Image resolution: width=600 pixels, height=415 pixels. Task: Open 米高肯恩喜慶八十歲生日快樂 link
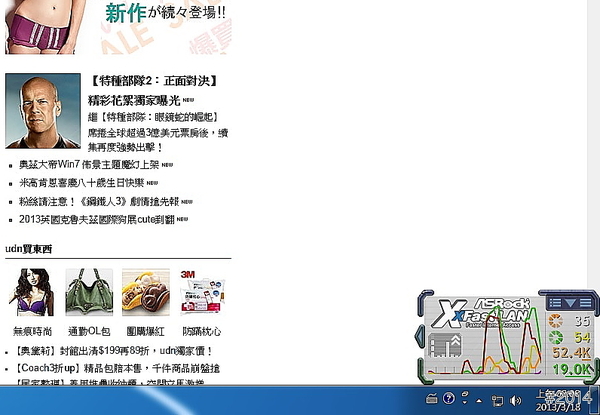coord(82,183)
